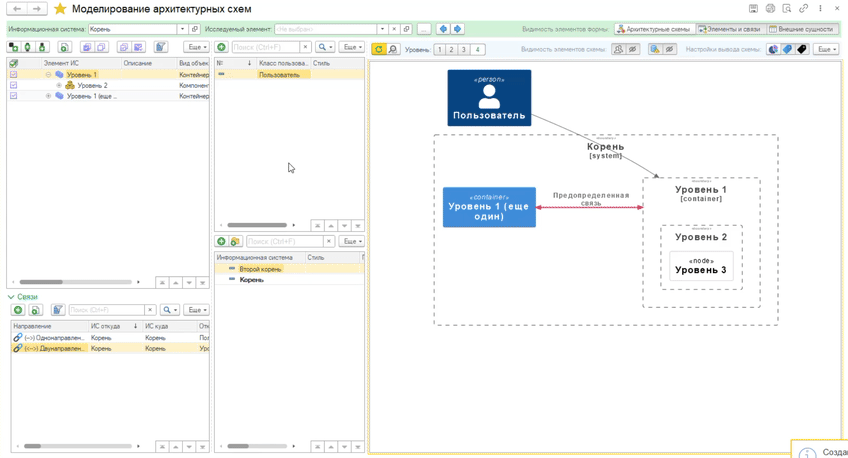Toggle the checkbox for Уровень 1 row
848x458 pixels.
point(14,75)
